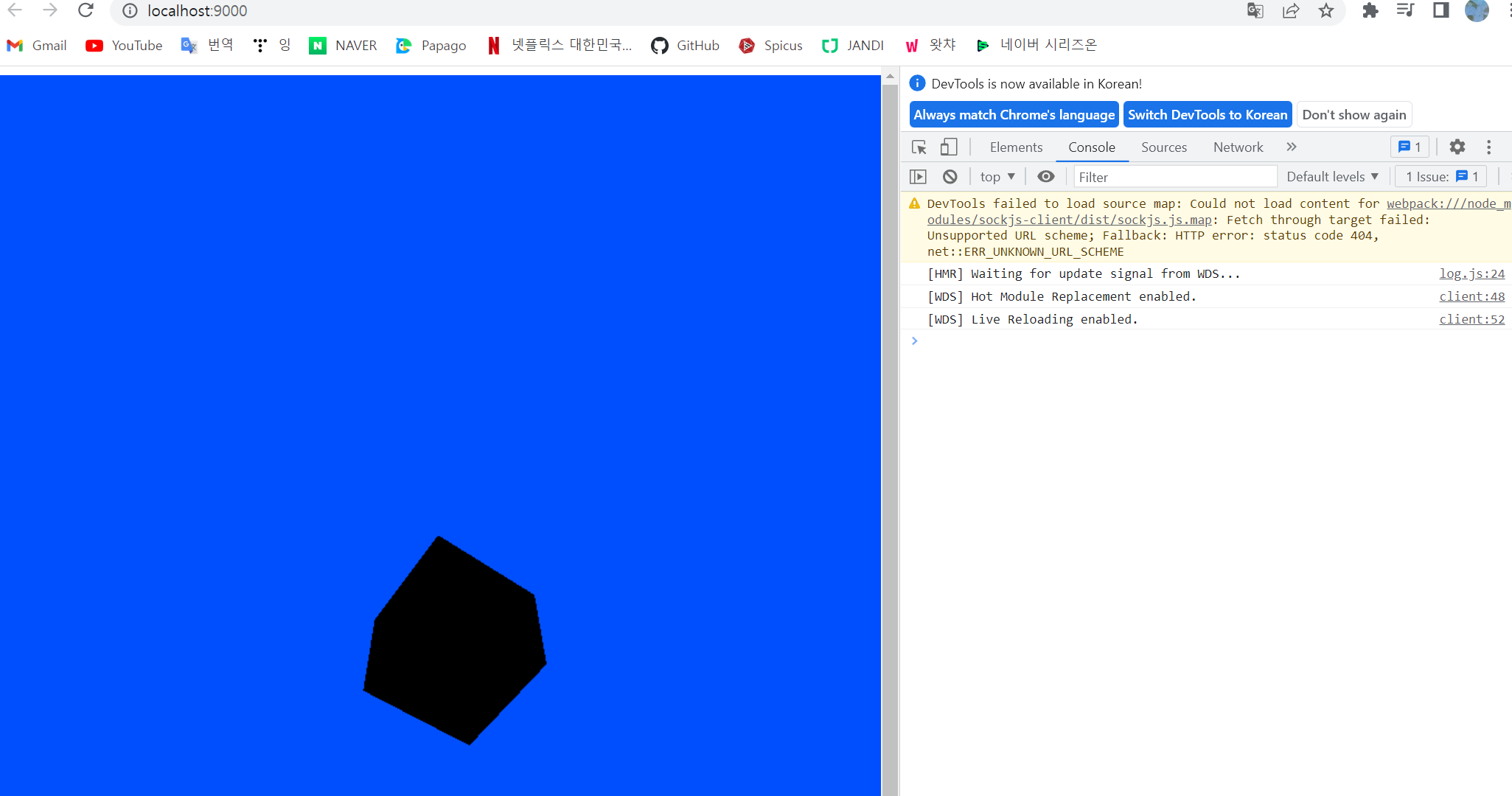This screenshot has width=1512, height=796.
Task: Open the DevTools three-dot menu
Action: coord(1488,147)
